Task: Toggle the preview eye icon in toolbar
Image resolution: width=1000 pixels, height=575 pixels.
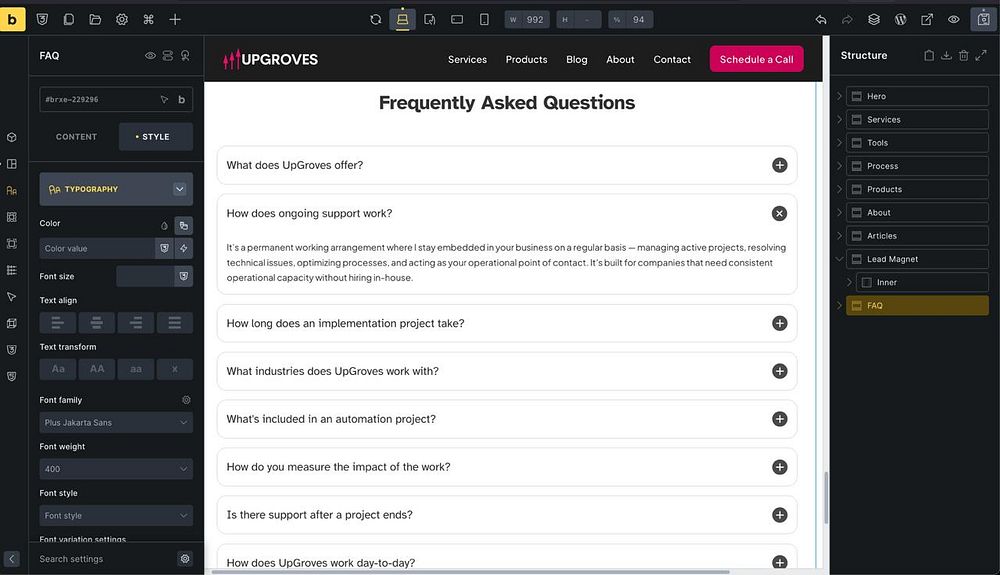Action: (x=953, y=20)
